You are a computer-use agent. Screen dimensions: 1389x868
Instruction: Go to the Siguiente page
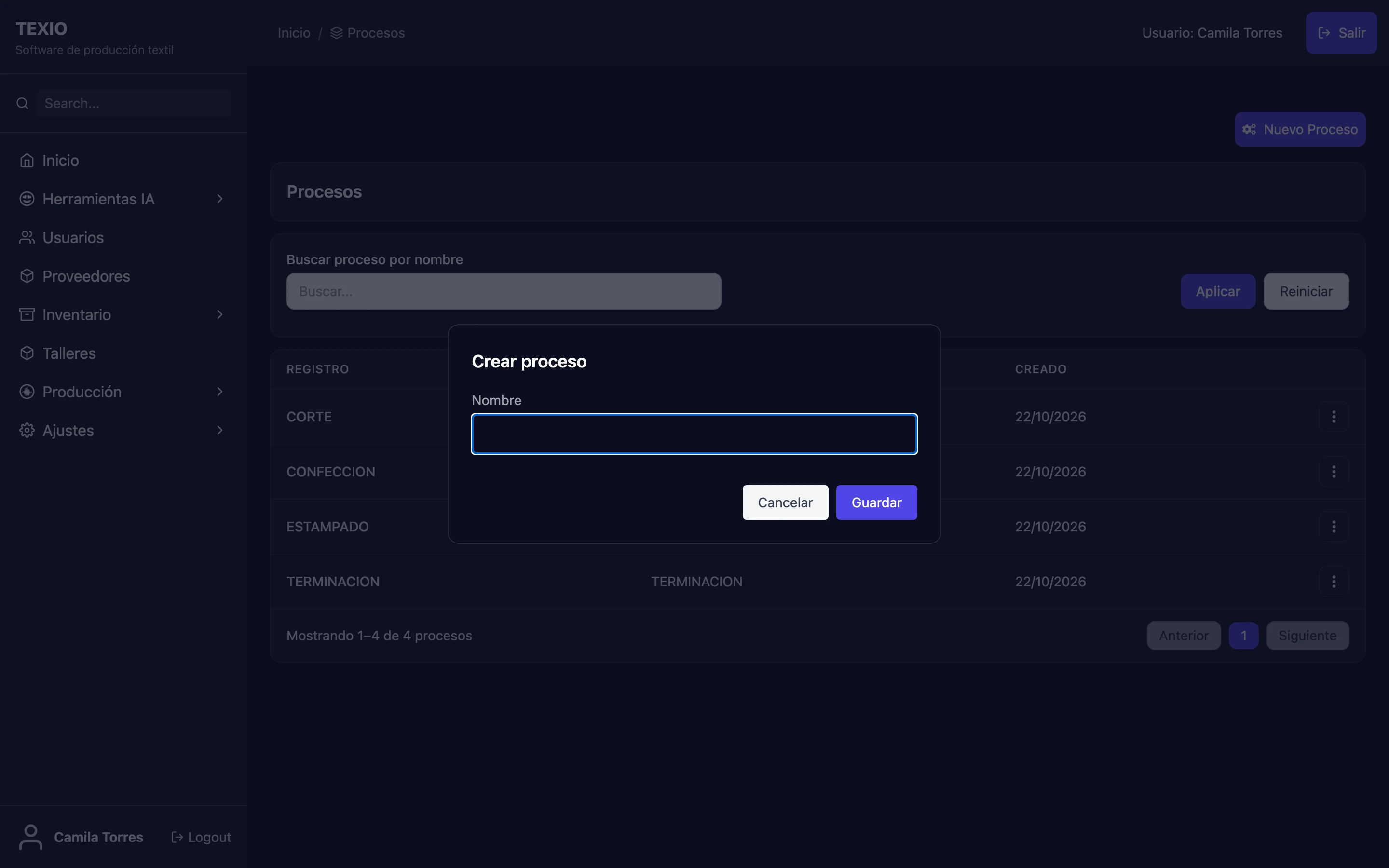(1307, 636)
